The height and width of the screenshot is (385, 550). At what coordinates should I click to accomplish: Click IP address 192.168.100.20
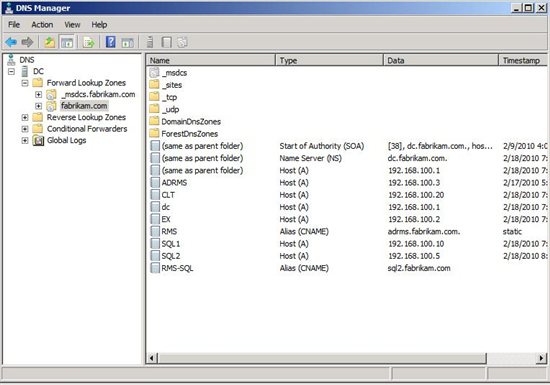click(416, 195)
